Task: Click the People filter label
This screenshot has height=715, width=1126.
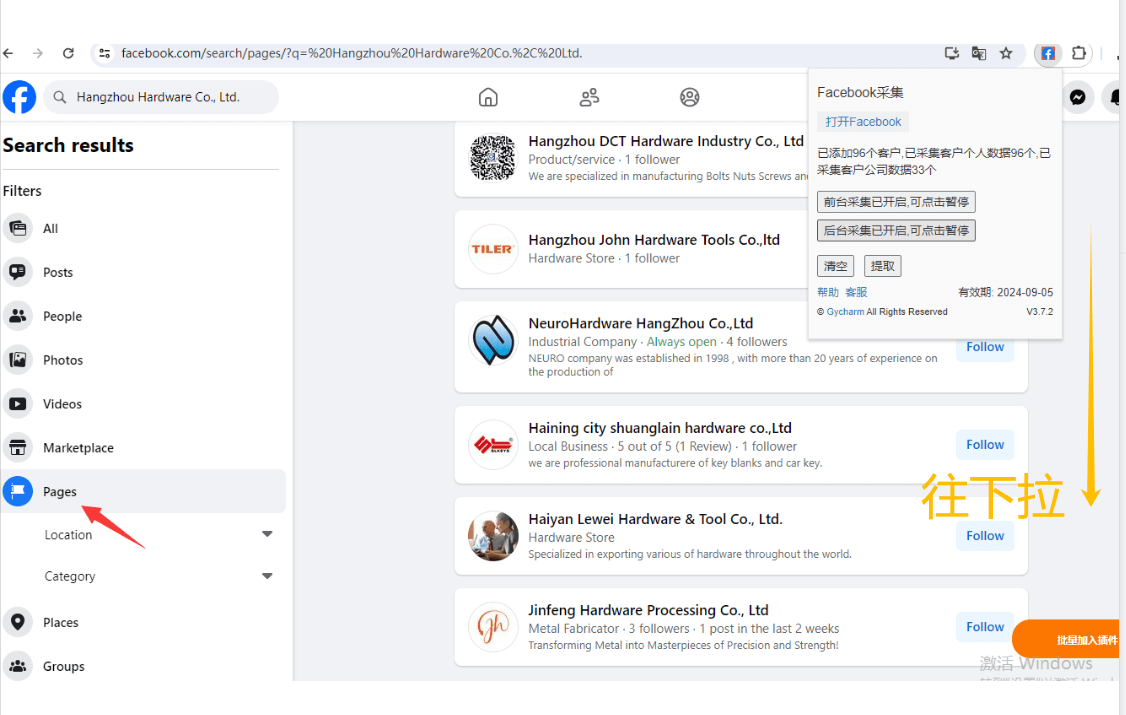Action: click(x=62, y=316)
